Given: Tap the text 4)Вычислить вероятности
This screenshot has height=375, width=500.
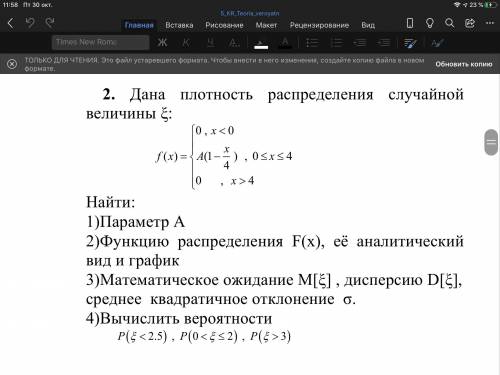Looking at the screenshot, I should pos(179,318).
